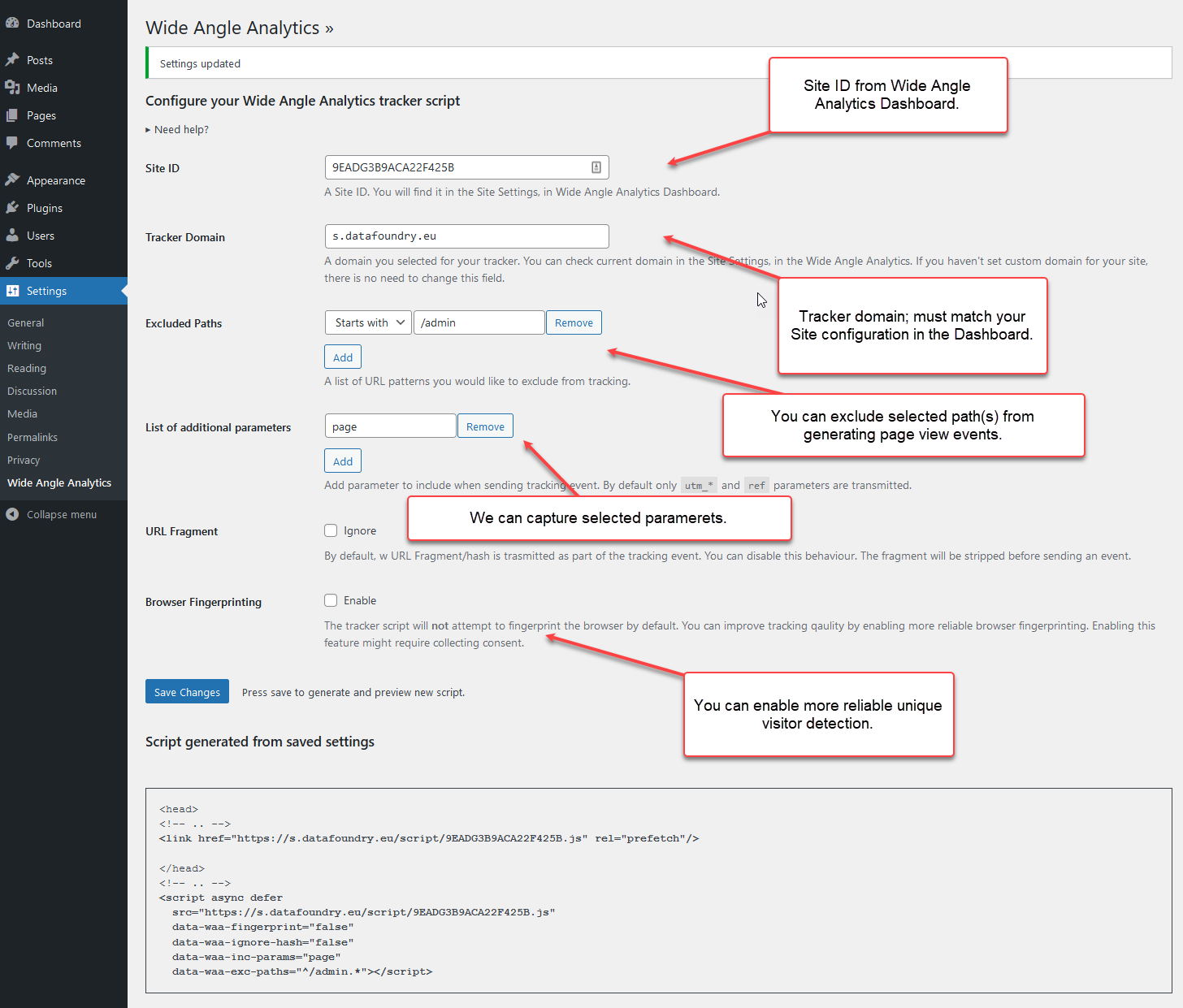This screenshot has width=1183, height=1008.
Task: Click the 'ref' code tag
Action: pyautogui.click(x=756, y=486)
